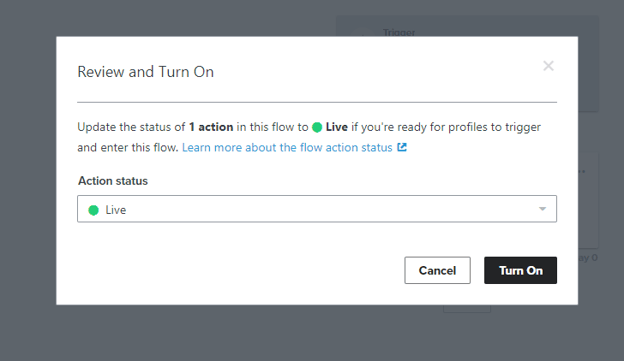Select the Live text in the dropdown
This screenshot has height=361, width=624.
pyautogui.click(x=116, y=210)
